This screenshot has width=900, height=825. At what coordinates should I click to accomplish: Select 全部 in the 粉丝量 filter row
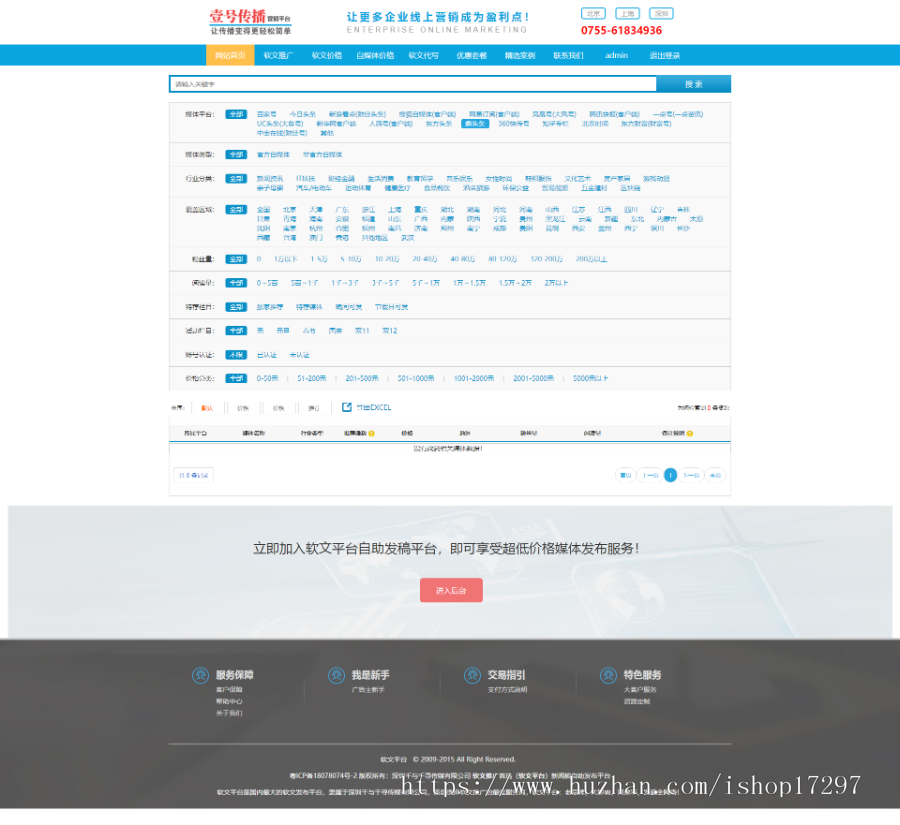236,259
